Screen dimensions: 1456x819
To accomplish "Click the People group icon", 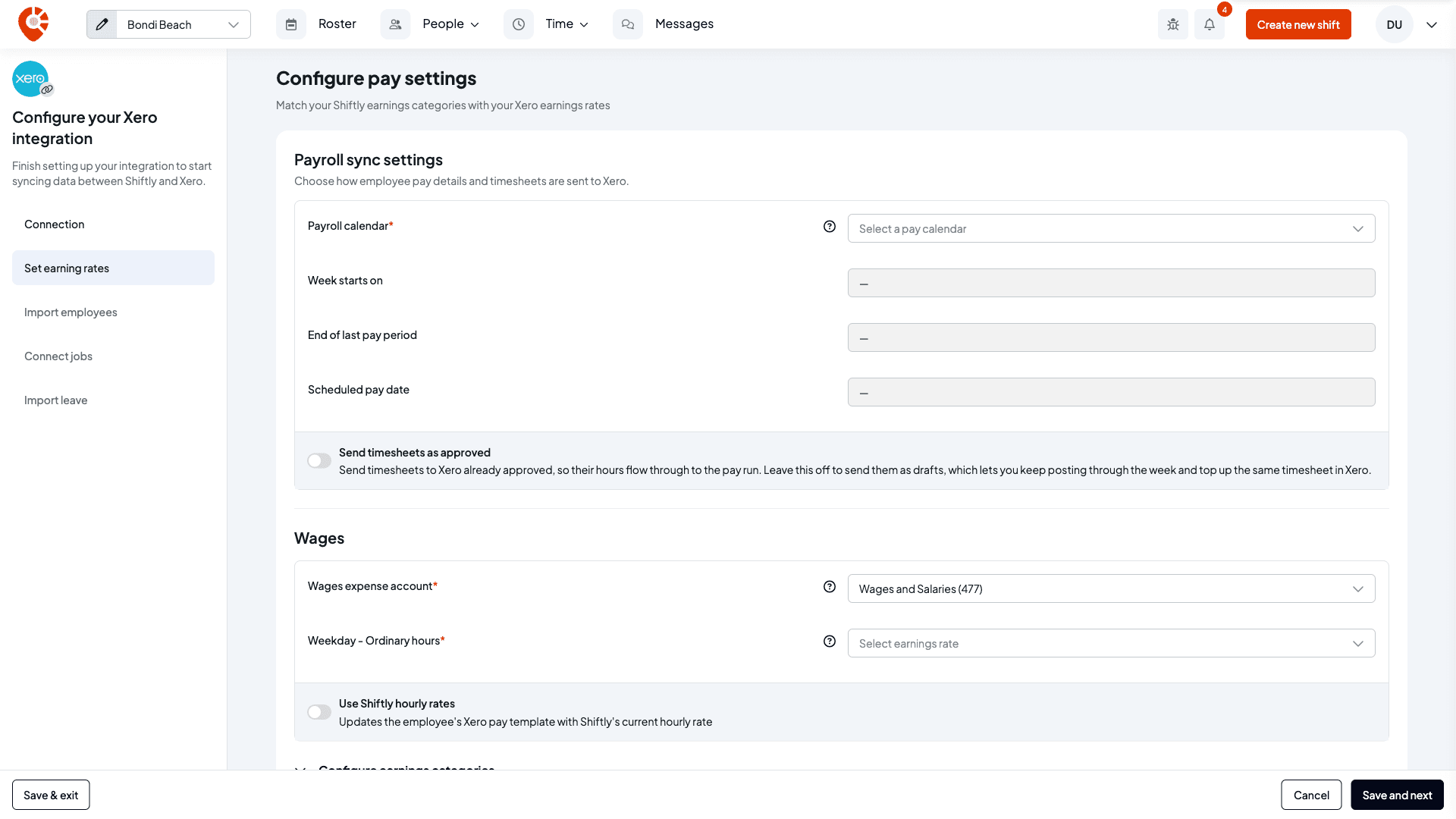I will [x=395, y=24].
